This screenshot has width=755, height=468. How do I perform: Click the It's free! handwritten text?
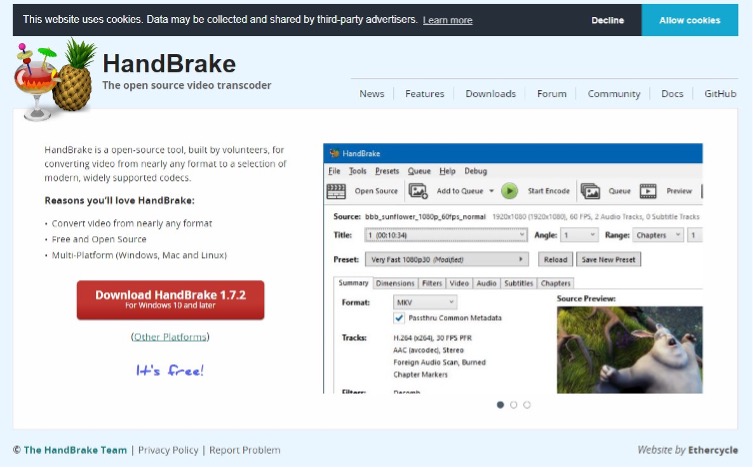coord(170,370)
